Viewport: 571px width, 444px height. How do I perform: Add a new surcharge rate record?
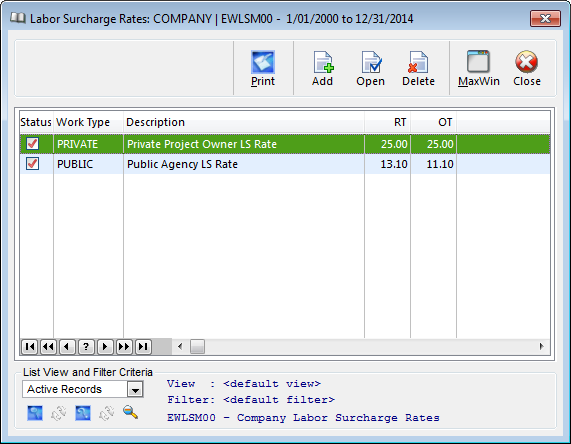pos(323,62)
